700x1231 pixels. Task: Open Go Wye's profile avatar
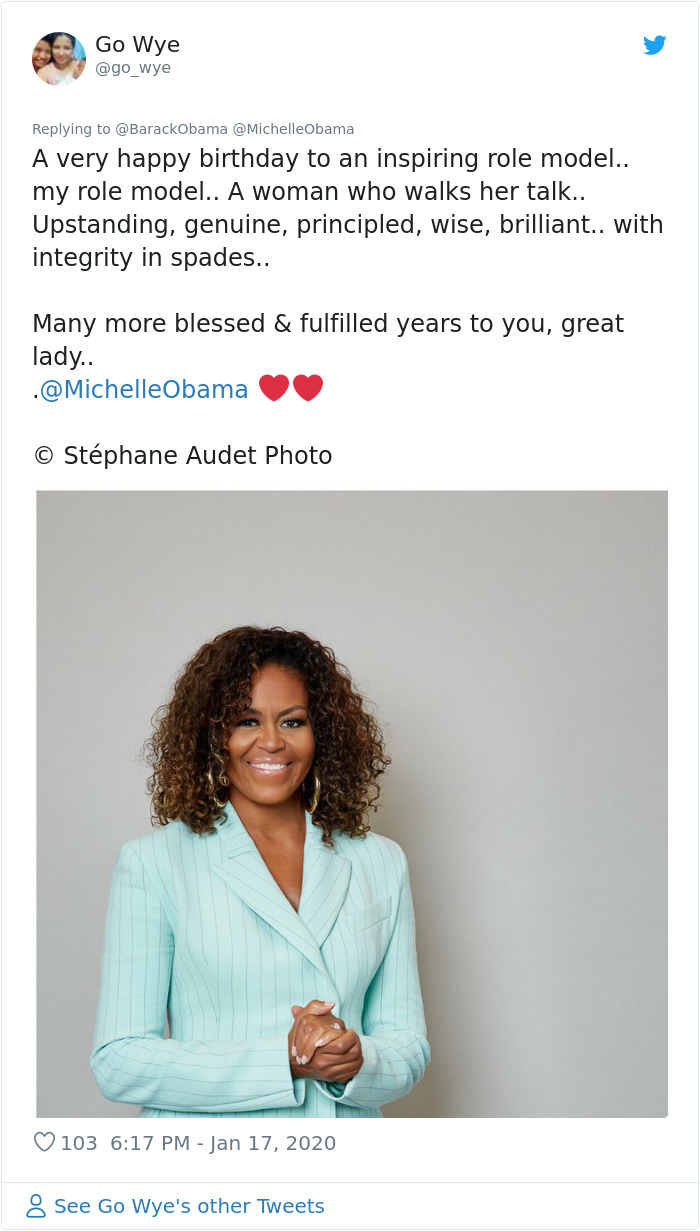[x=59, y=58]
